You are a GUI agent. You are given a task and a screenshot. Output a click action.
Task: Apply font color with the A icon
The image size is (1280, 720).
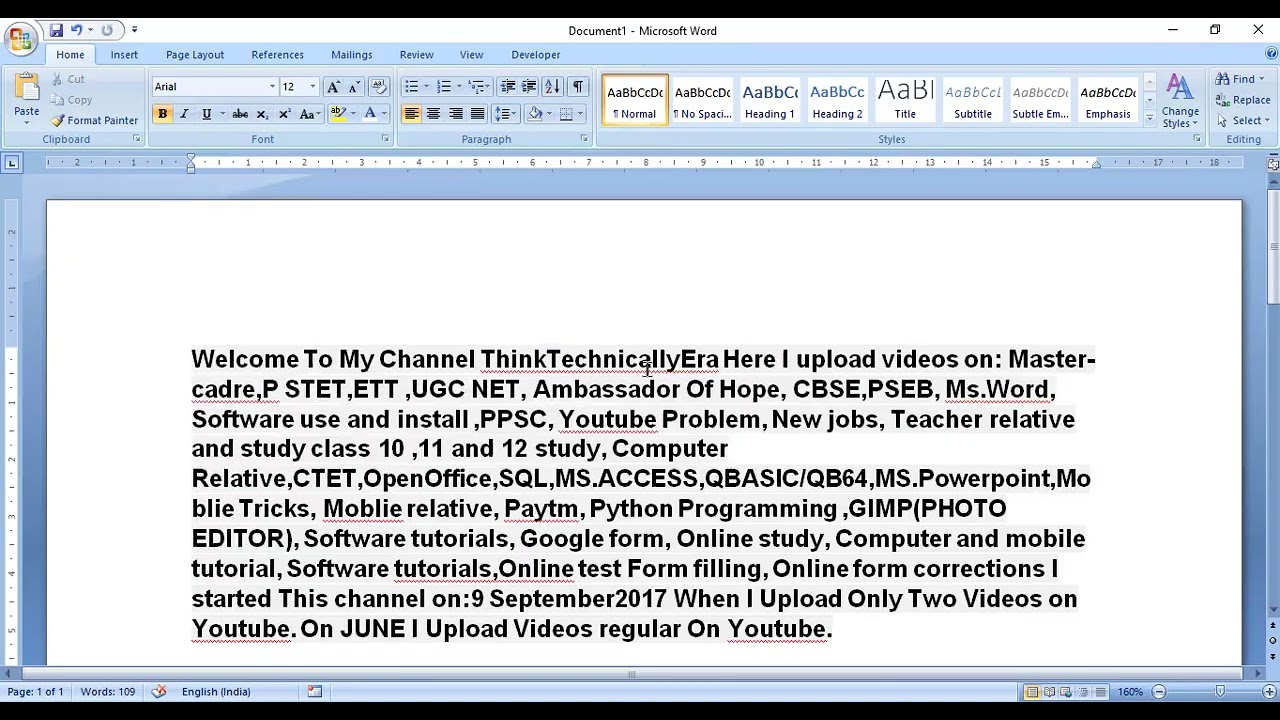pyautogui.click(x=369, y=114)
